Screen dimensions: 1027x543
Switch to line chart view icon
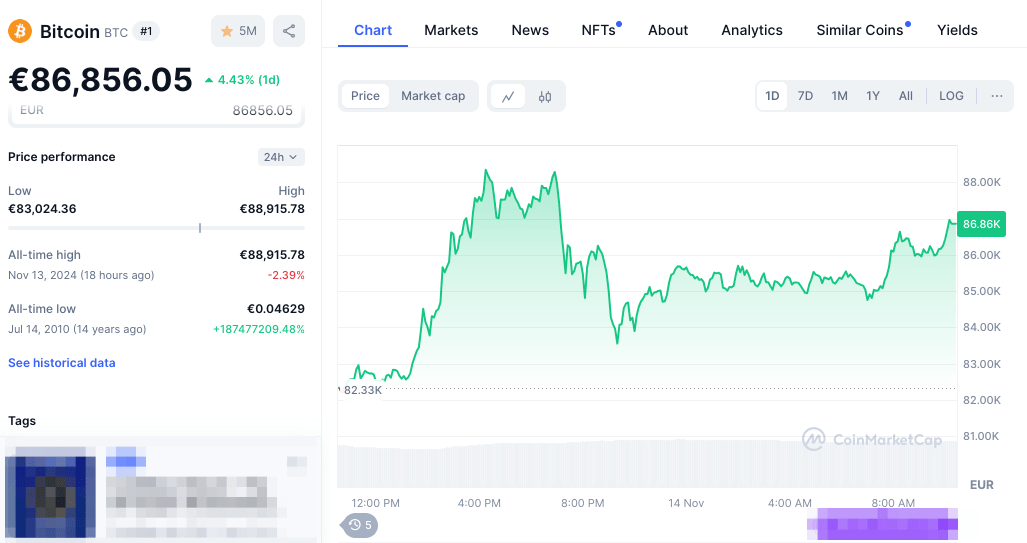[x=508, y=96]
